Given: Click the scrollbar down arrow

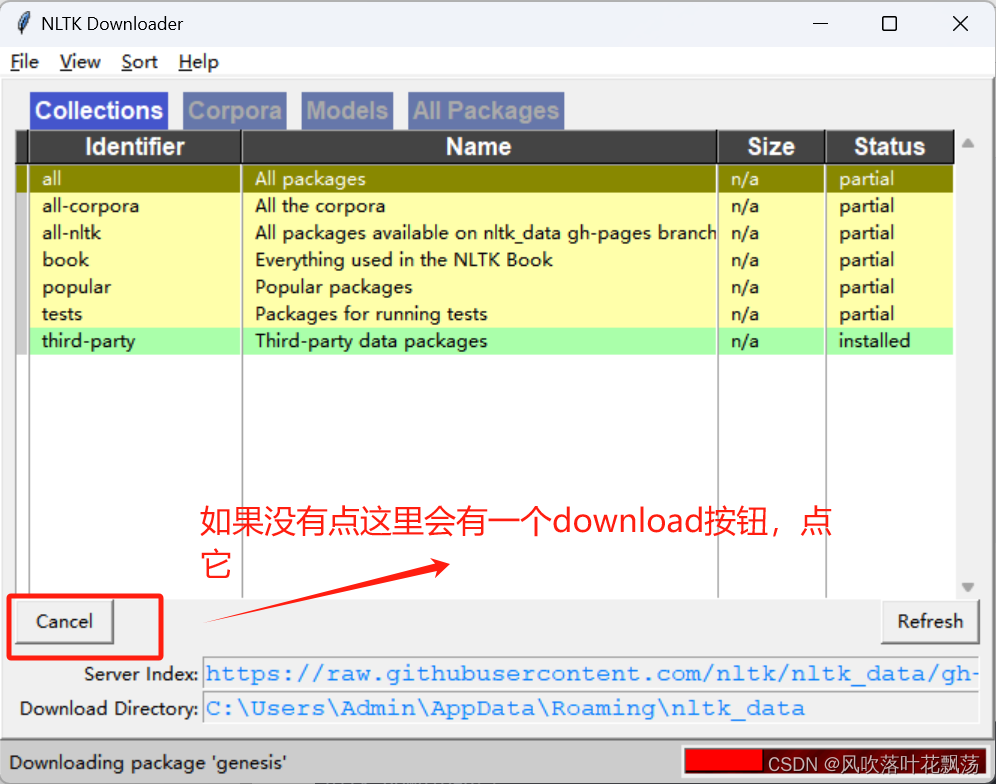Looking at the screenshot, I should [x=968, y=587].
